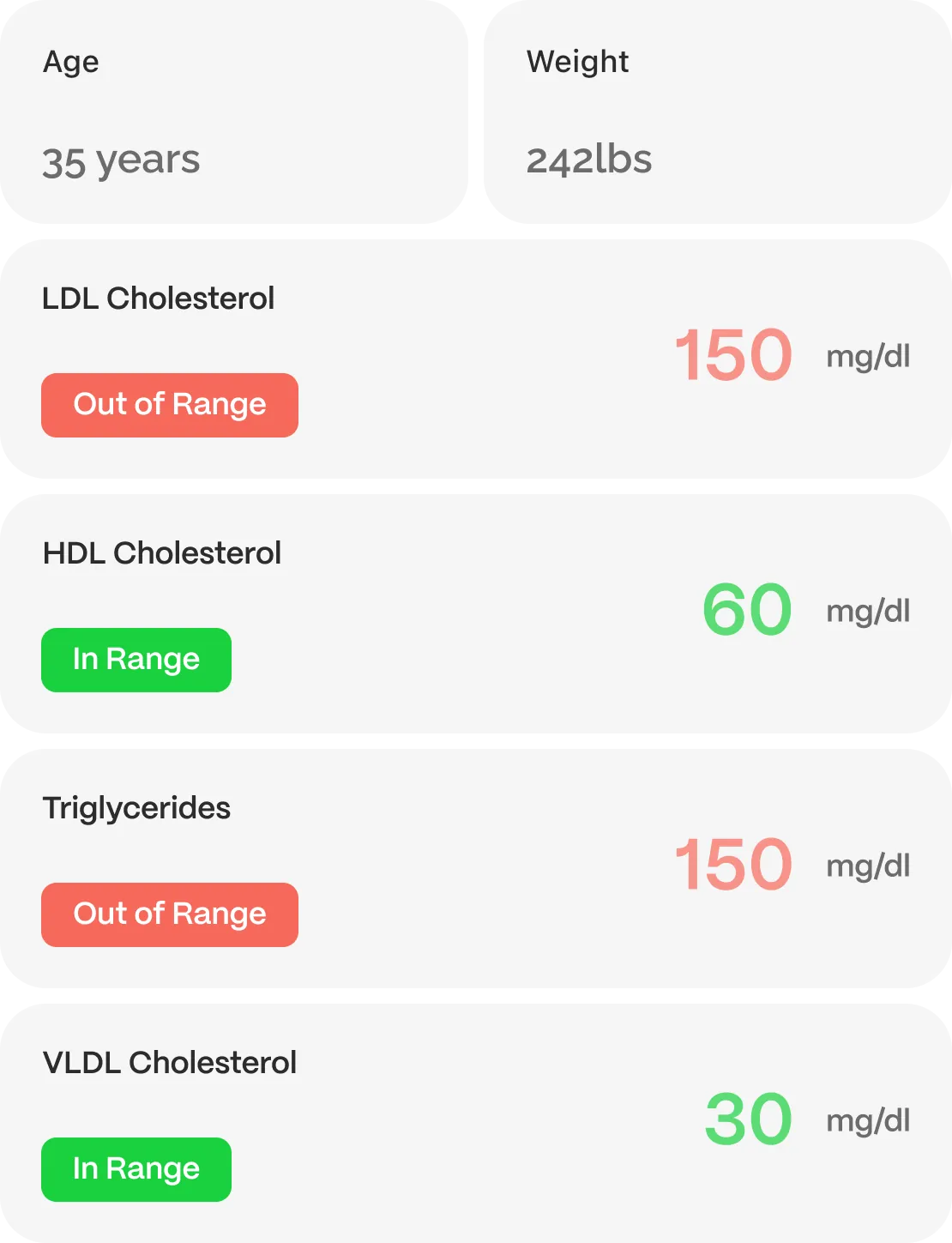Screen dimensions: 952x1243
Task: Select the 35 years value
Action: pyautogui.click(x=121, y=161)
